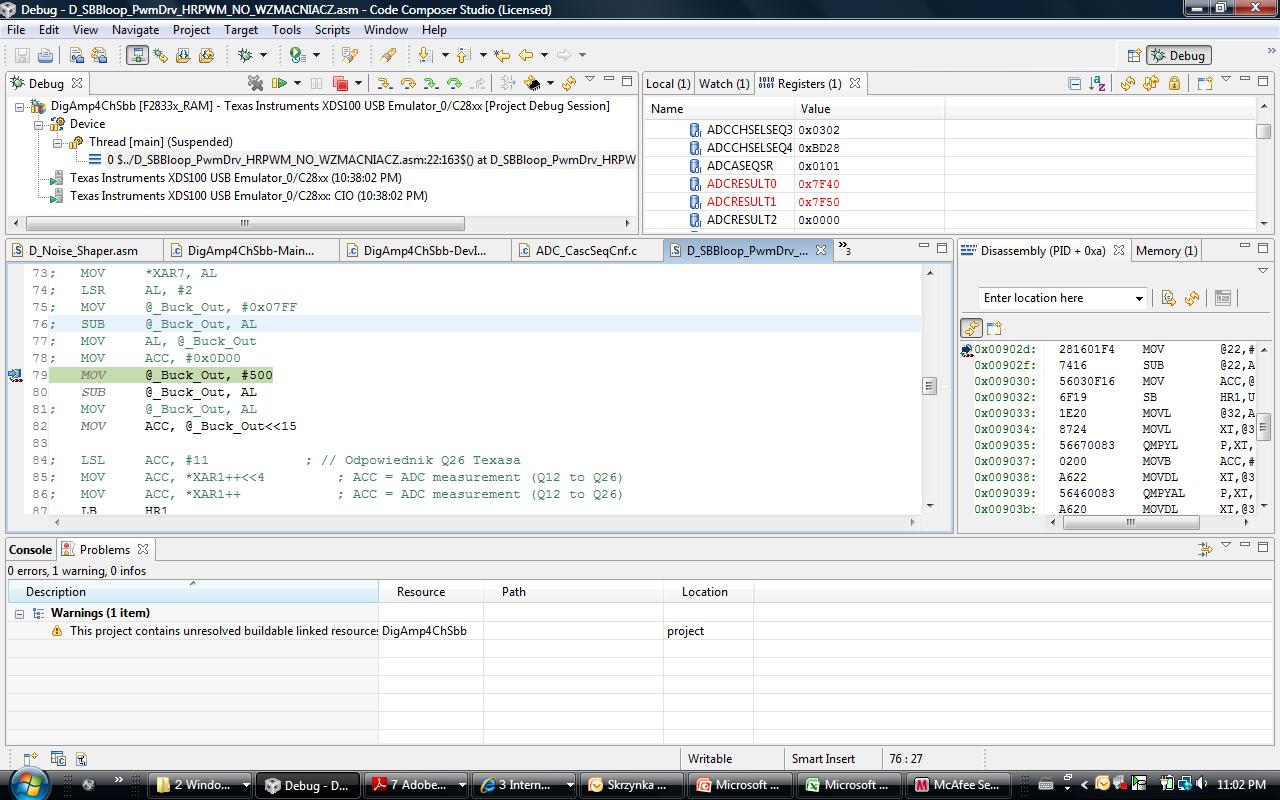Collapse the Warnings (1 item) group
This screenshot has width=1280, height=800.
click(x=18, y=612)
